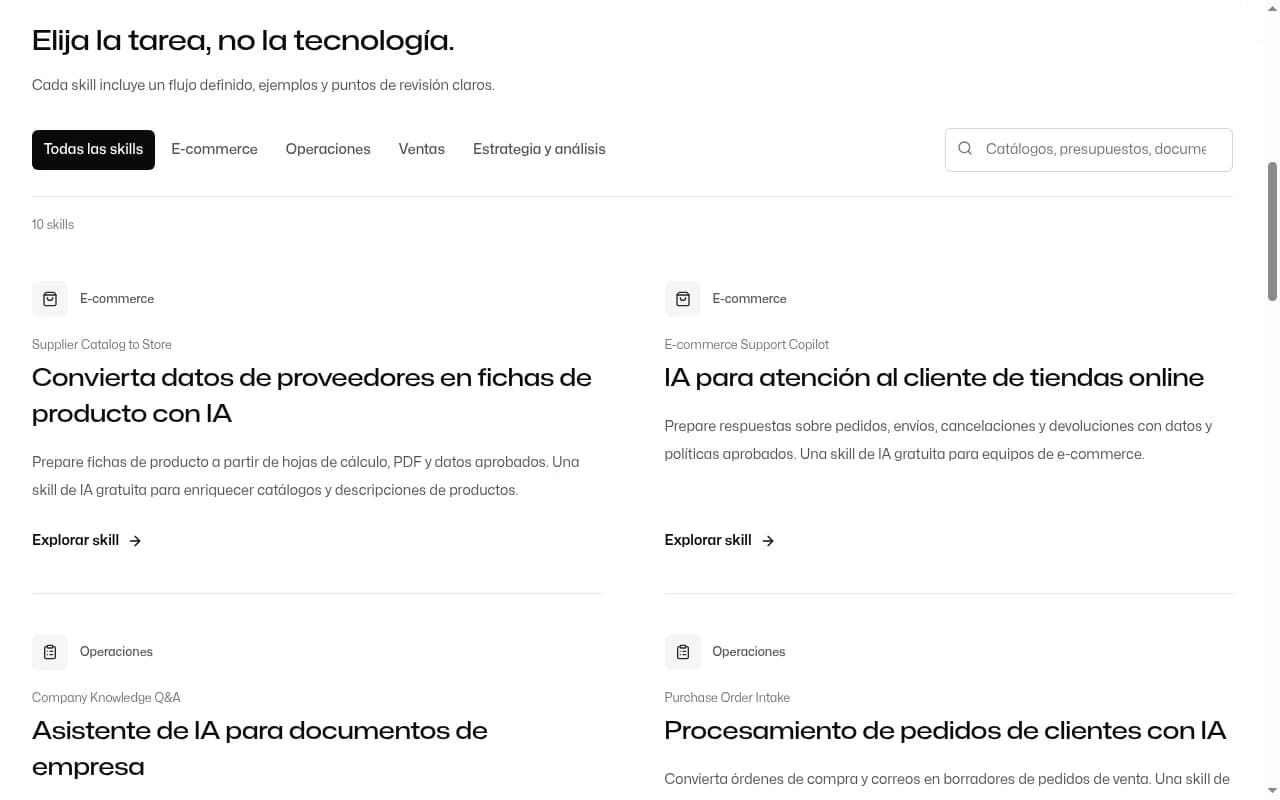Screen dimensions: 1280x800
Task: Select the Todas las skills tab
Action: coord(93,150)
